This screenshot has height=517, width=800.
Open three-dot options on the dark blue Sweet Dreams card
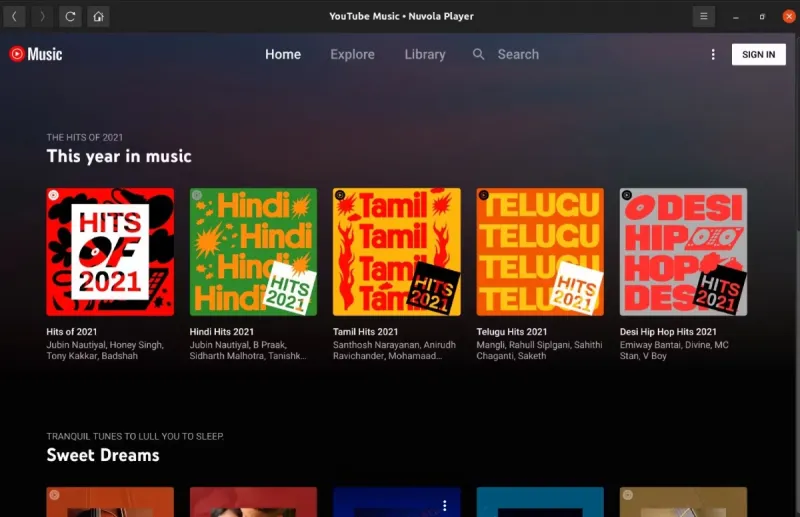tap(445, 505)
